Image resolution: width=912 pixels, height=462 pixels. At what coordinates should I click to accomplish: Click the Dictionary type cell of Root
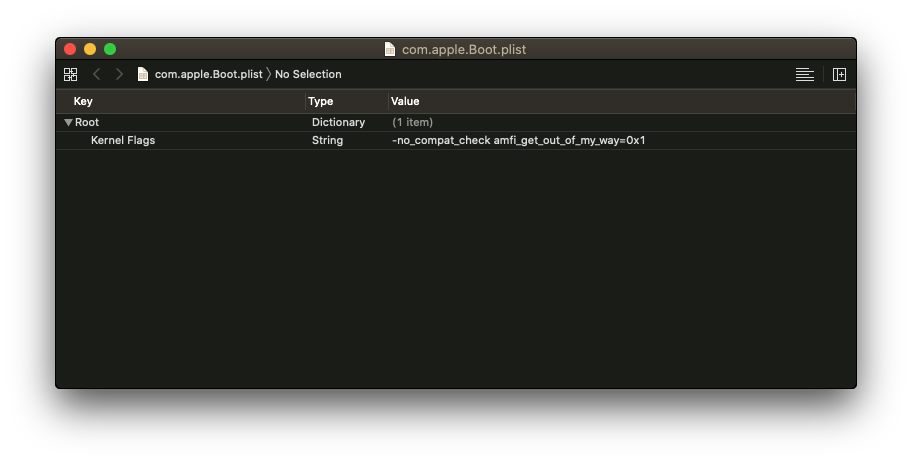click(x=338, y=122)
